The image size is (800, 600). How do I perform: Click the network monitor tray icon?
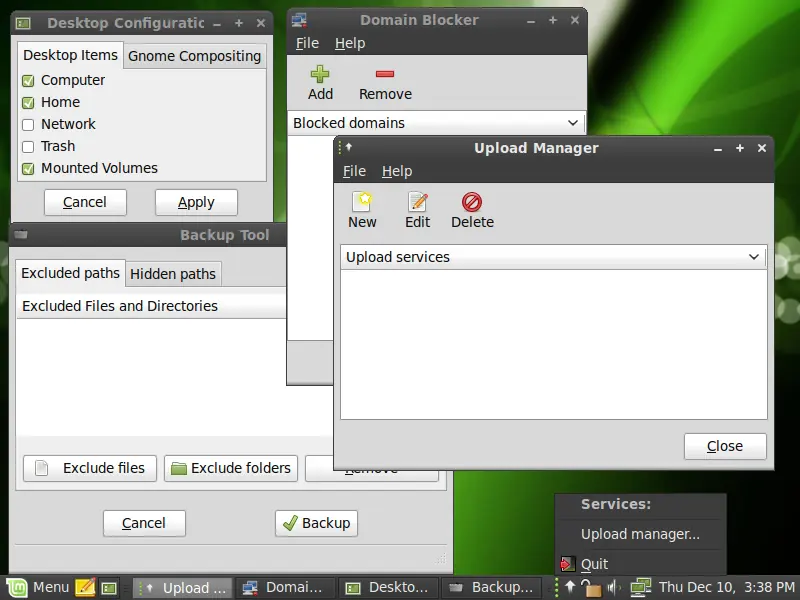(640, 588)
